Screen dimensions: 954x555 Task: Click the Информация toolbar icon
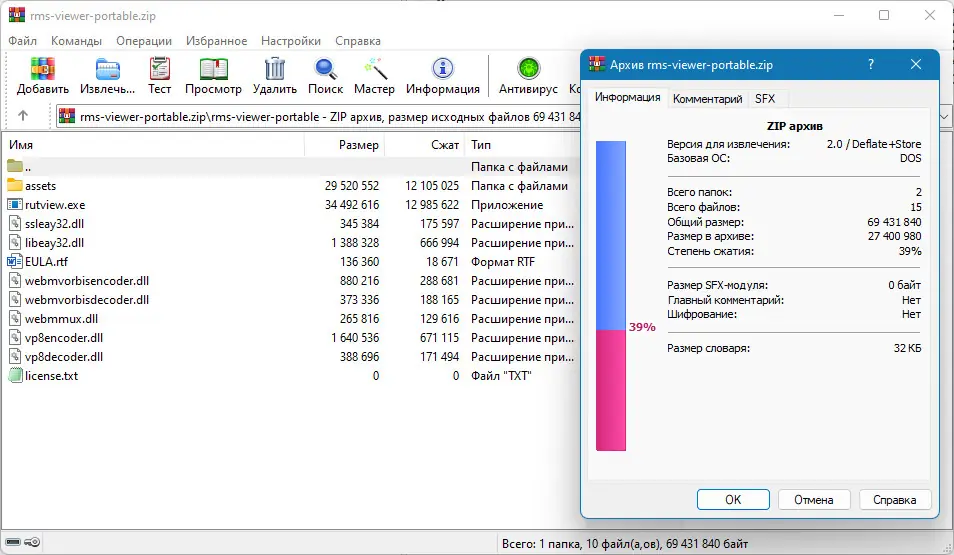click(442, 69)
